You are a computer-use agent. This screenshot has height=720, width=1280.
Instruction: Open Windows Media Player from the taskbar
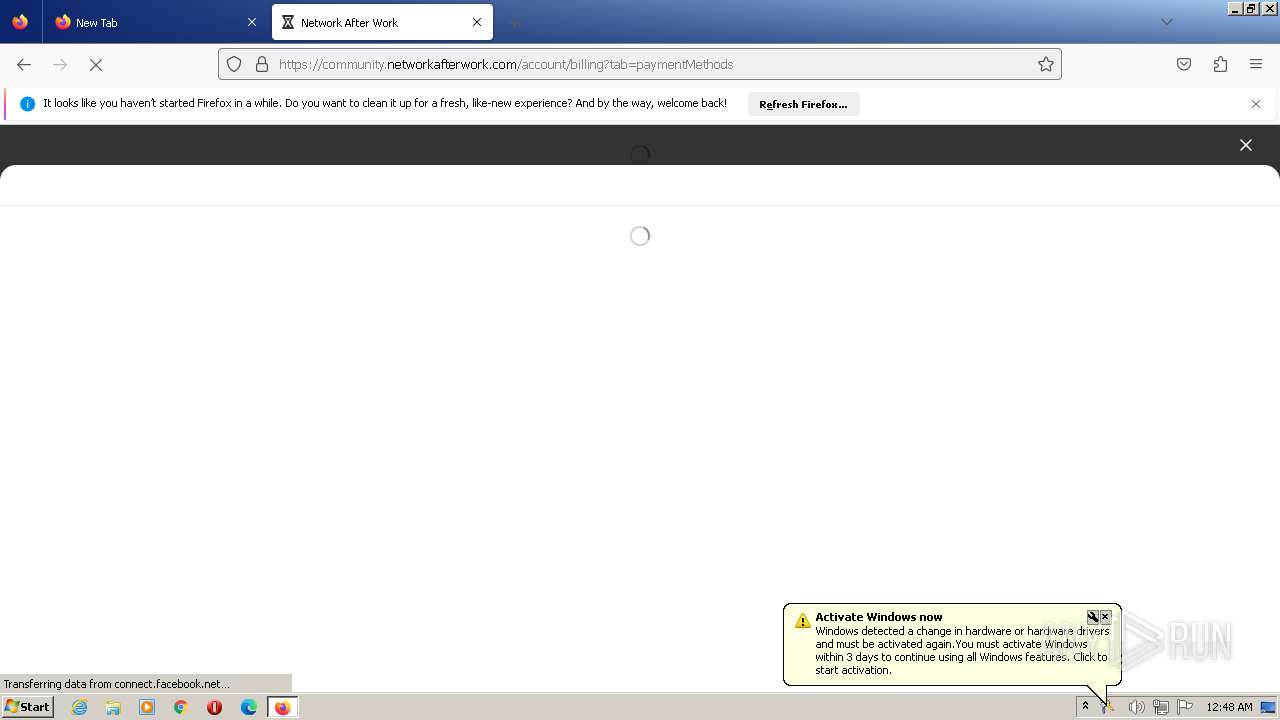[147, 707]
